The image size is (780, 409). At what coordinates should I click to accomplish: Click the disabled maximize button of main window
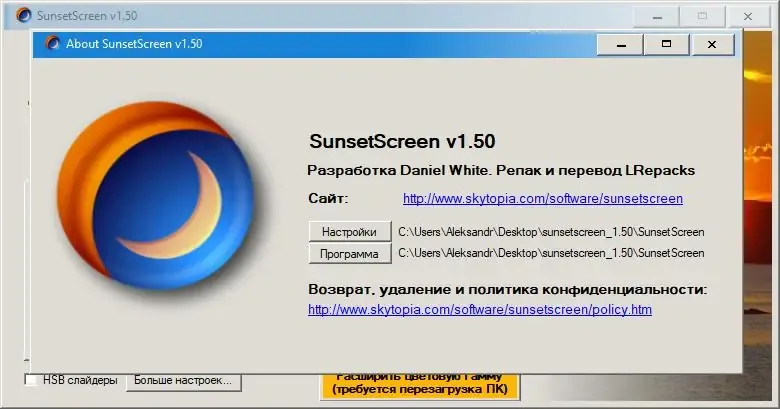pyautogui.click(x=702, y=16)
